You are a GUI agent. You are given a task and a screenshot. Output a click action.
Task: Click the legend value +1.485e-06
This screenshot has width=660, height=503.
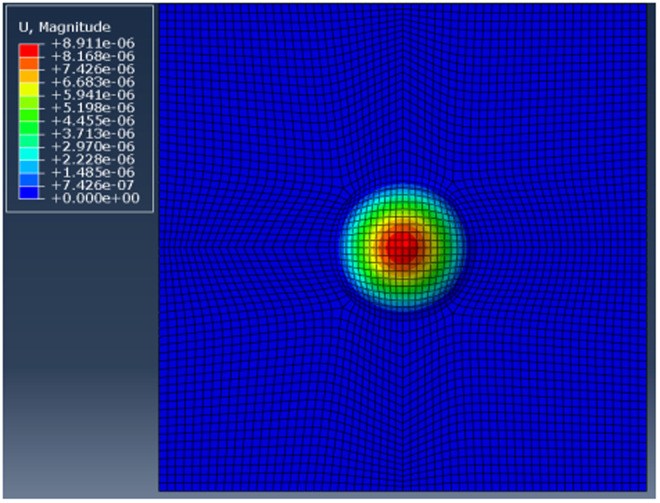pos(93,172)
